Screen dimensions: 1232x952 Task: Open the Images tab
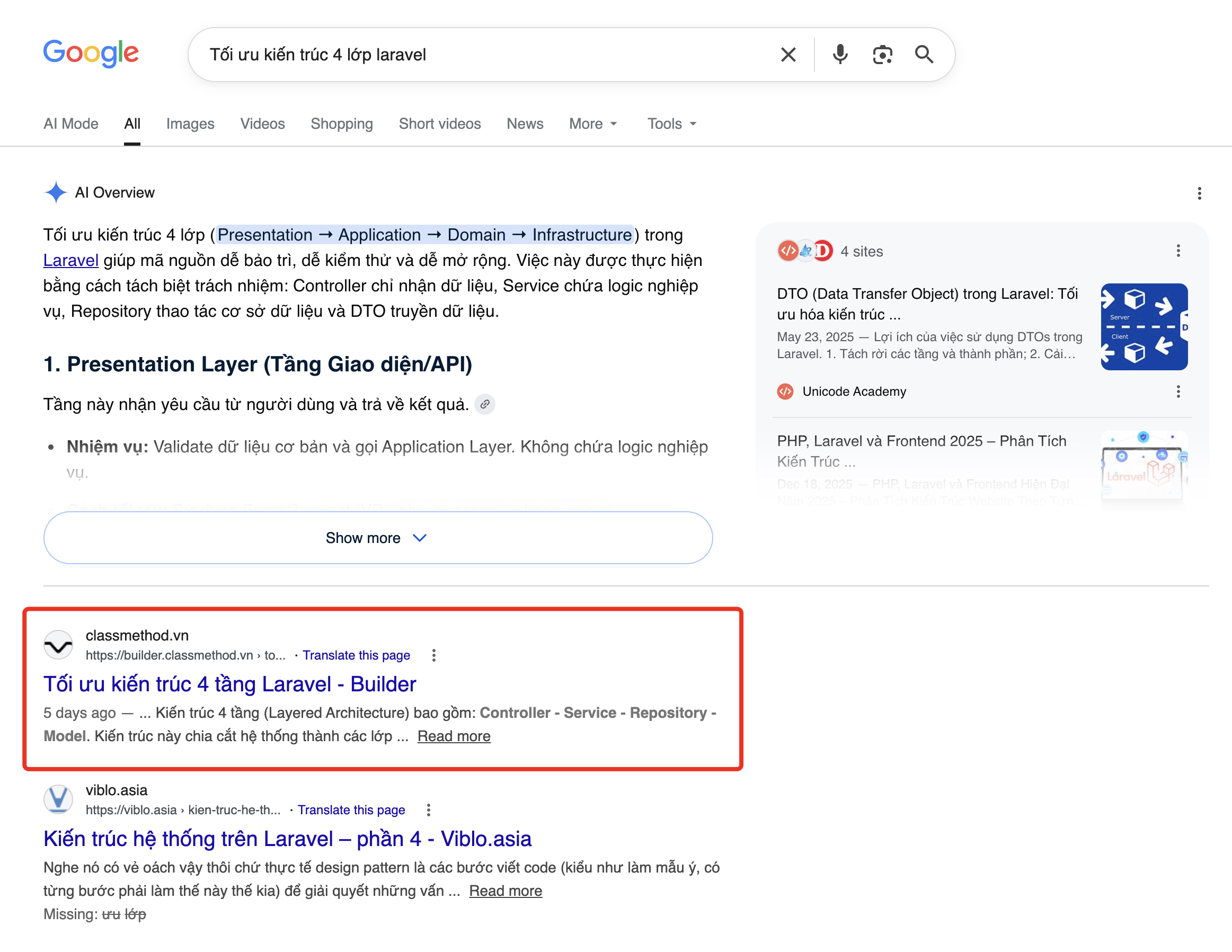click(190, 123)
